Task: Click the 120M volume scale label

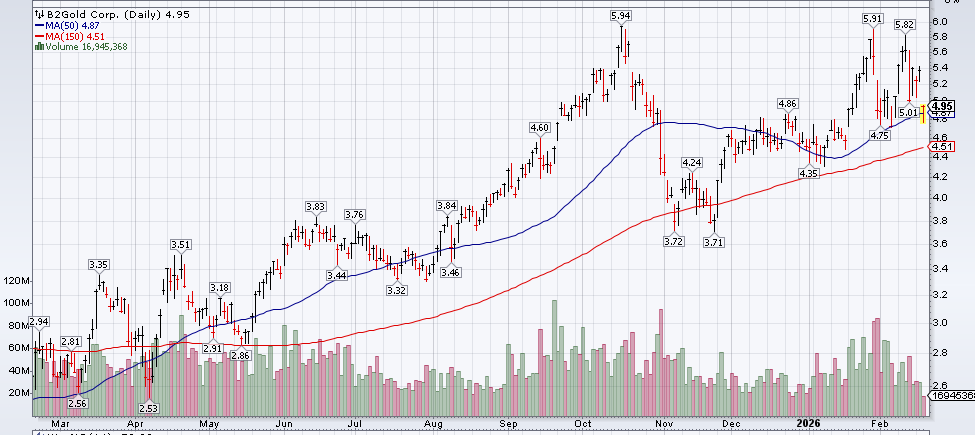Action: 17,281
